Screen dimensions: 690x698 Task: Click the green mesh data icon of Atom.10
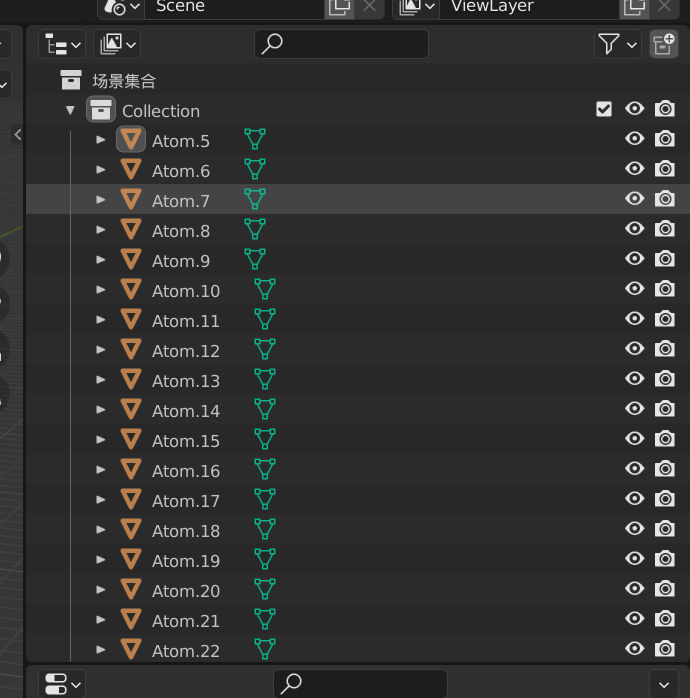(265, 289)
